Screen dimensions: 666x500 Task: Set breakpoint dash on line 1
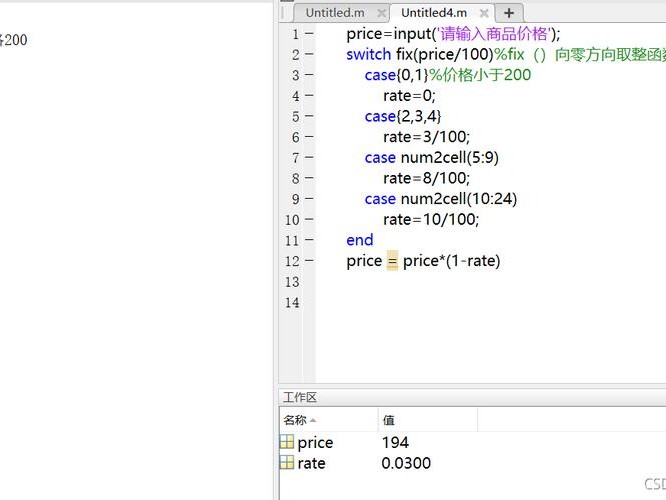click(309, 33)
